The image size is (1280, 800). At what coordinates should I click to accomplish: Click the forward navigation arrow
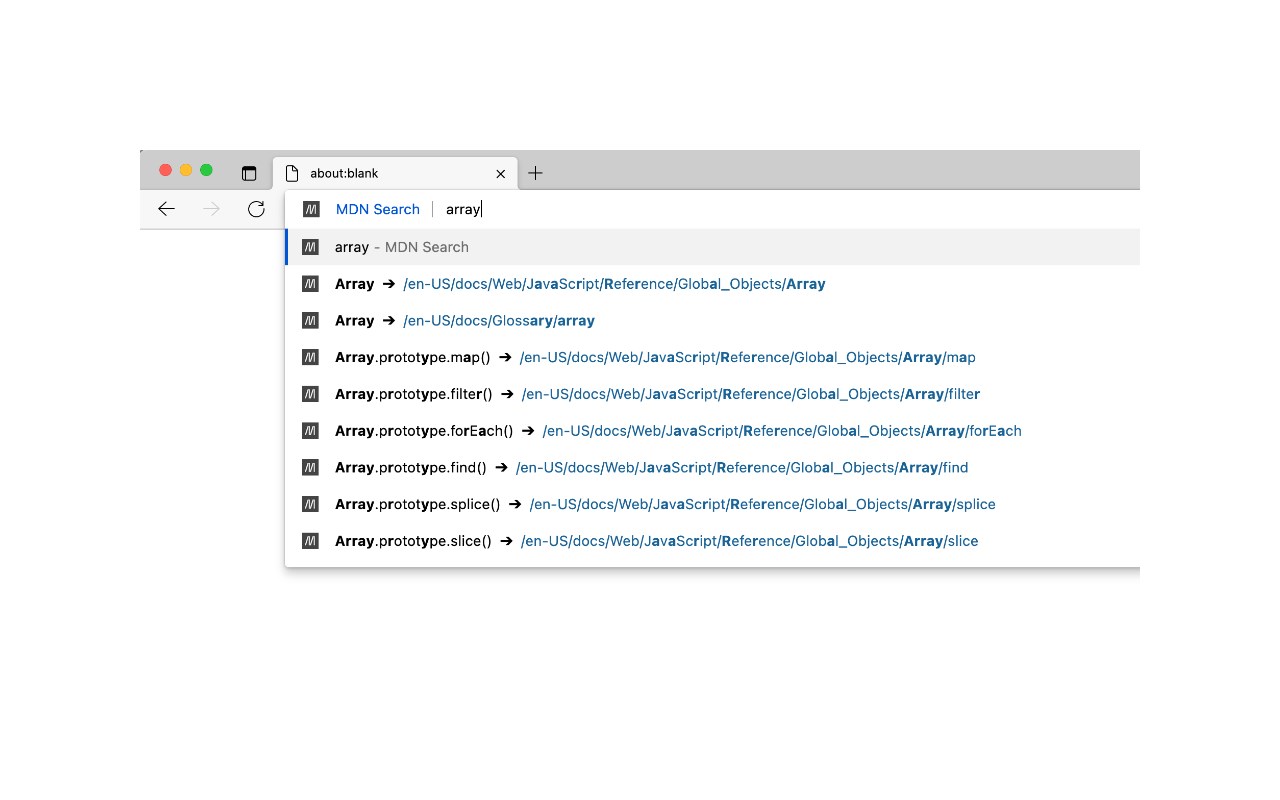tap(211, 209)
